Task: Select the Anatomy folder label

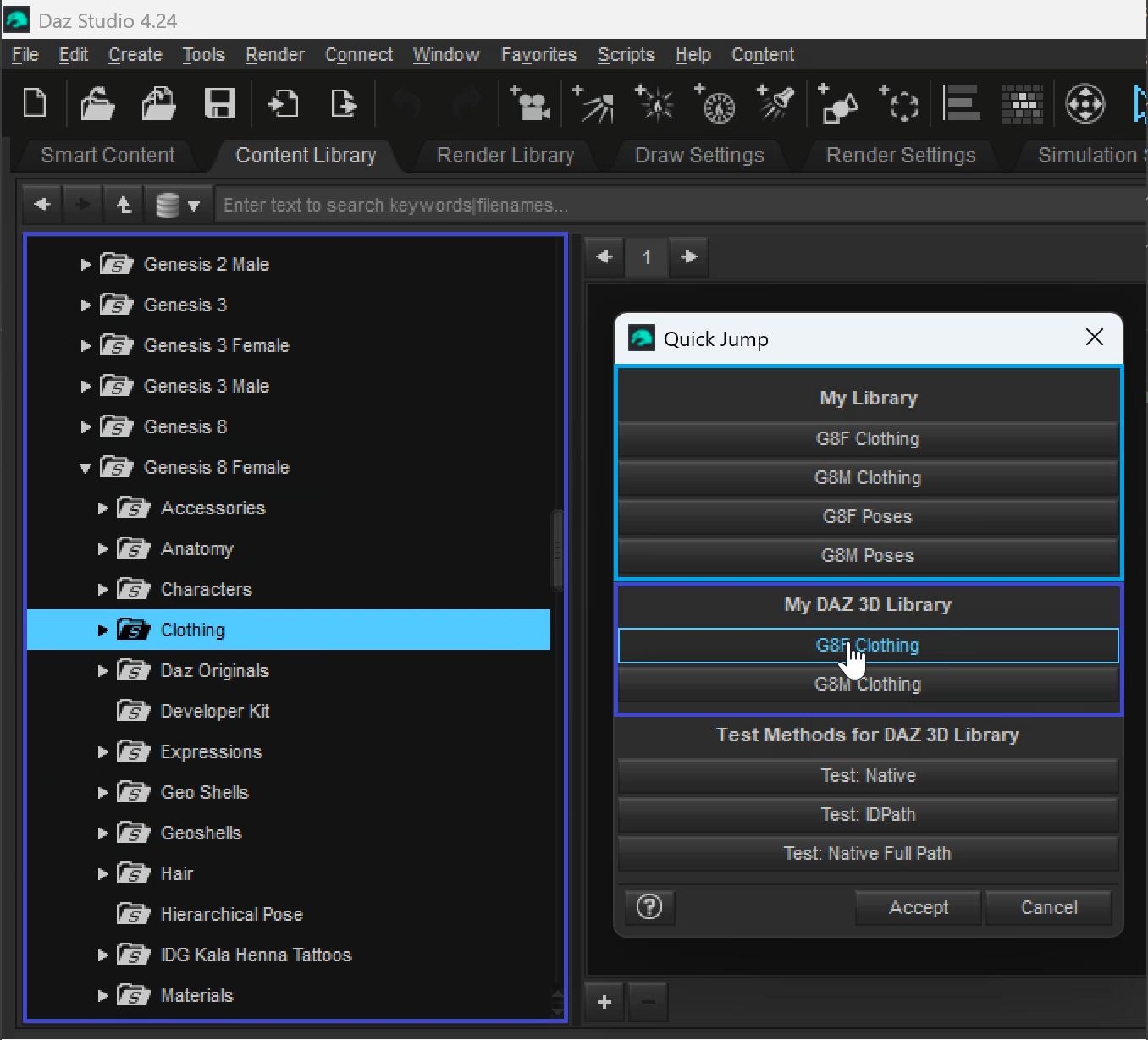Action: (x=197, y=548)
